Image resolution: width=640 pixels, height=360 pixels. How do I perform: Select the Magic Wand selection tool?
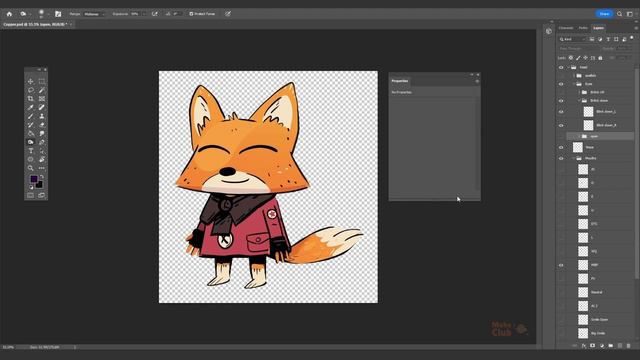coord(42,90)
